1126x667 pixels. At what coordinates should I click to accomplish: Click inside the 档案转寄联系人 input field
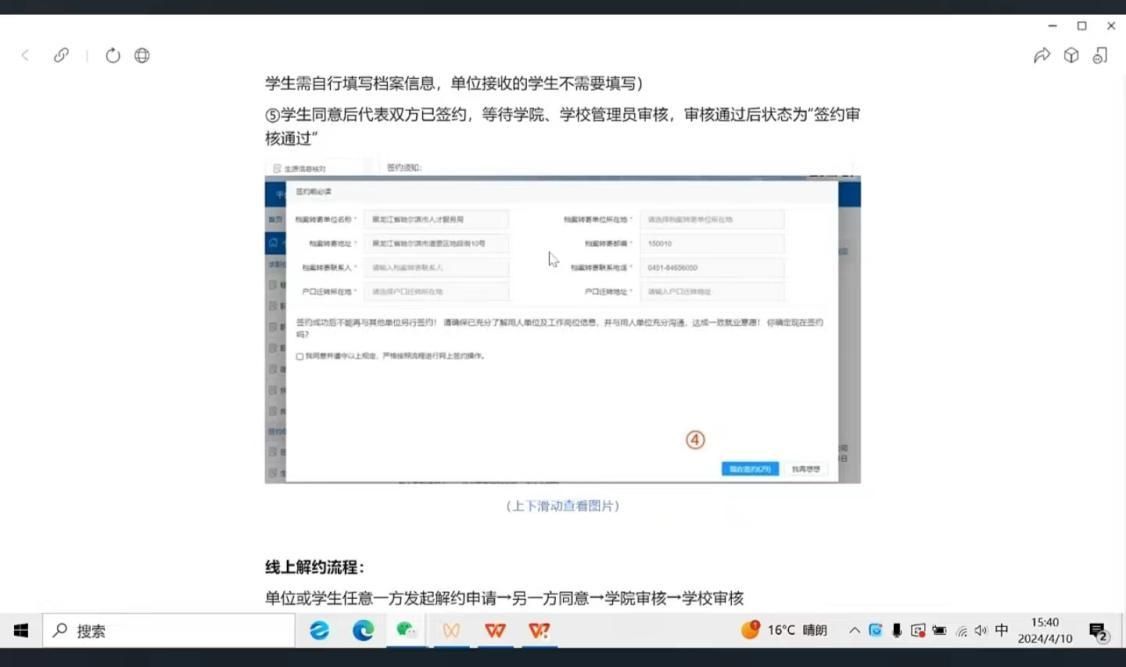point(436,268)
